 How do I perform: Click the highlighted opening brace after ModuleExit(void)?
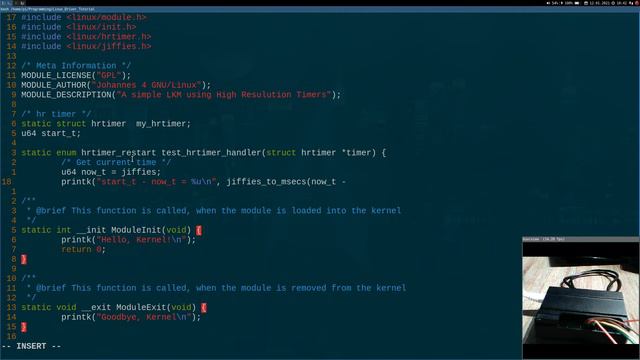(204, 307)
